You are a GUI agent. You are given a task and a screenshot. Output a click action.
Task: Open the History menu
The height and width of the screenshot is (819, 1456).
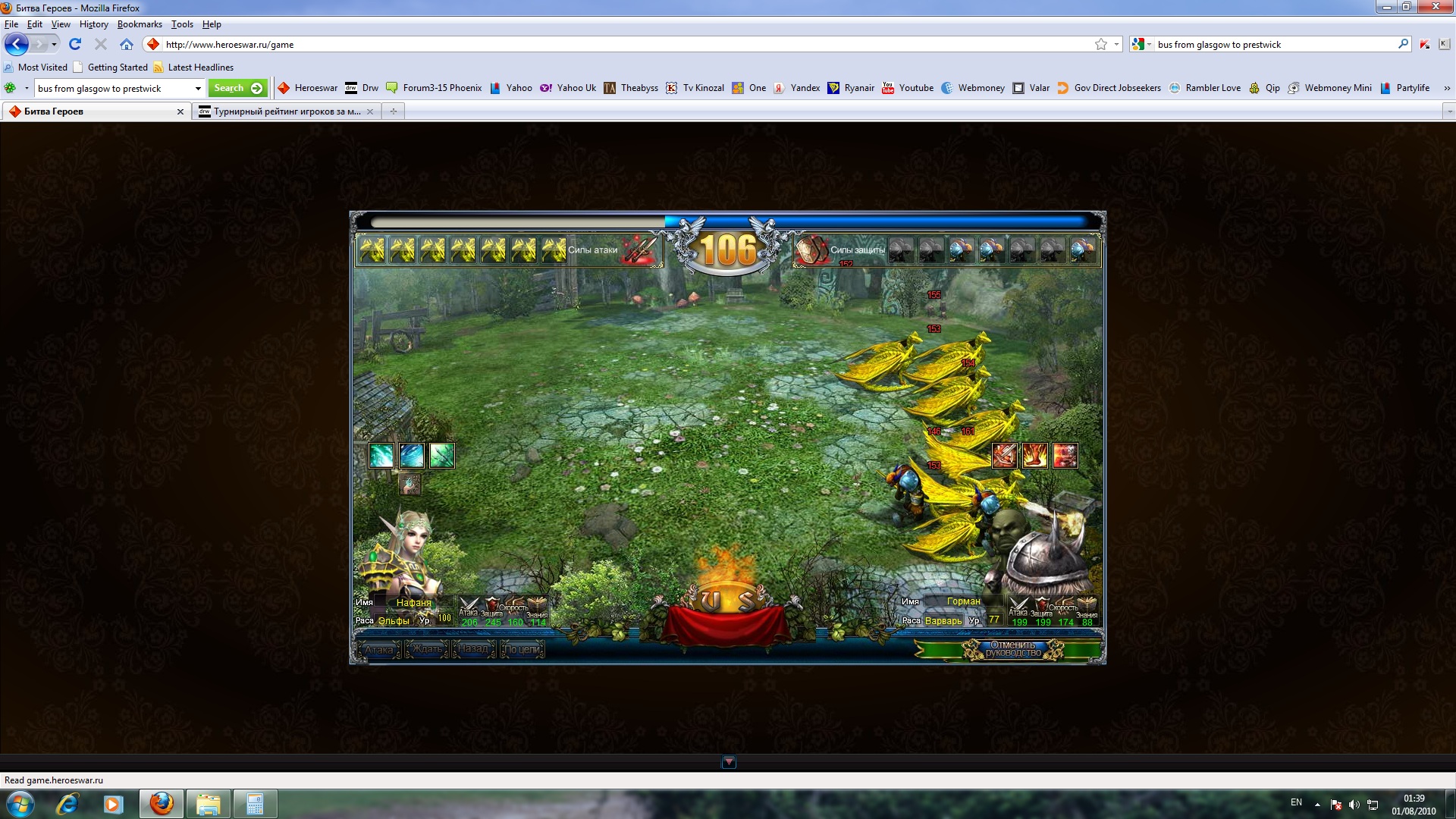[x=94, y=24]
